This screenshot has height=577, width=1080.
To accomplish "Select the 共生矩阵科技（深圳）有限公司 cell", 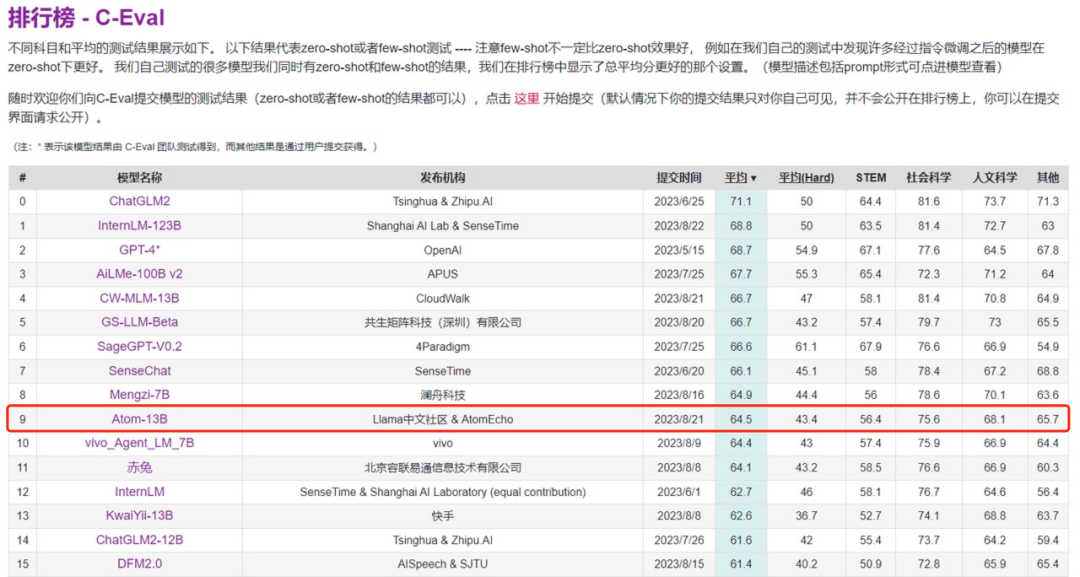I will coord(442,322).
